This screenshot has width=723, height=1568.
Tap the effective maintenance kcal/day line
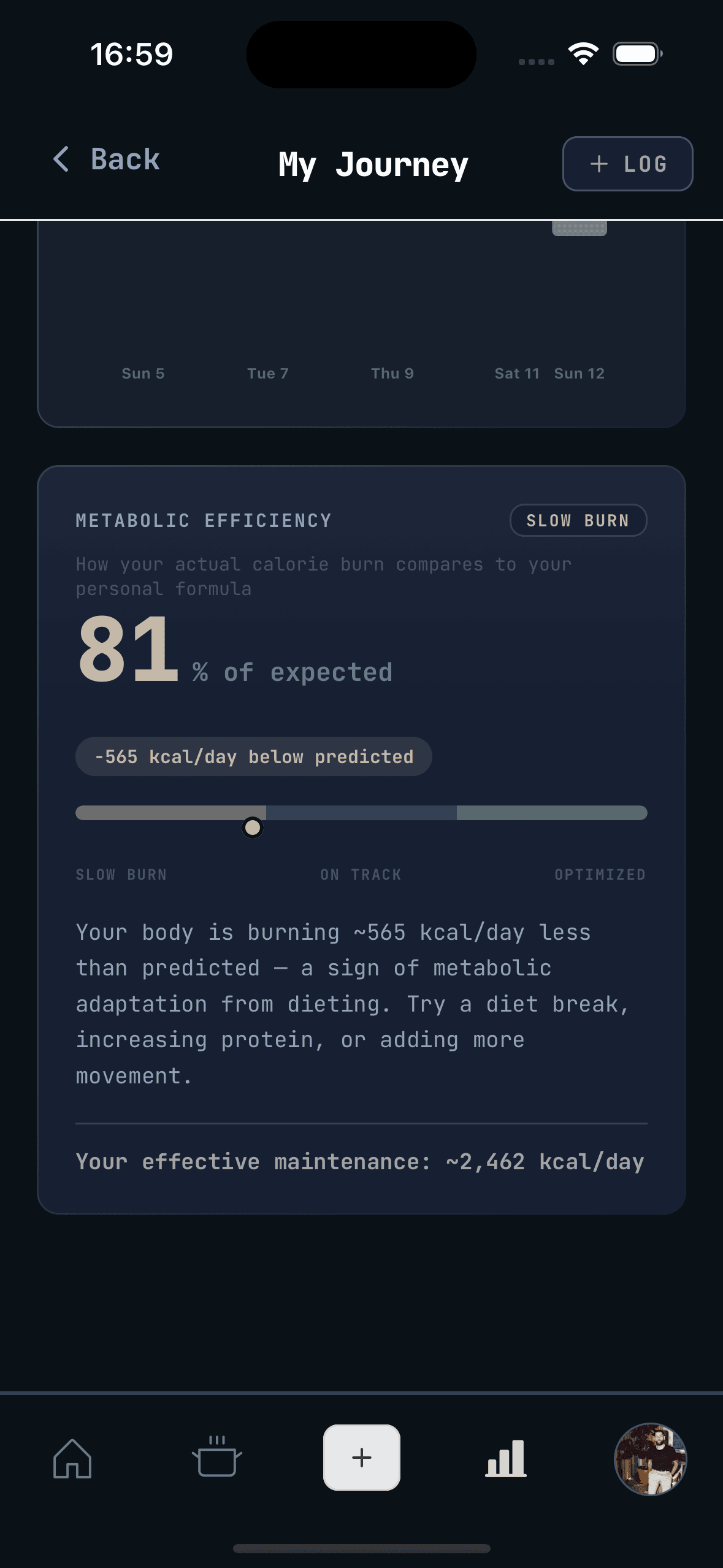point(360,1161)
